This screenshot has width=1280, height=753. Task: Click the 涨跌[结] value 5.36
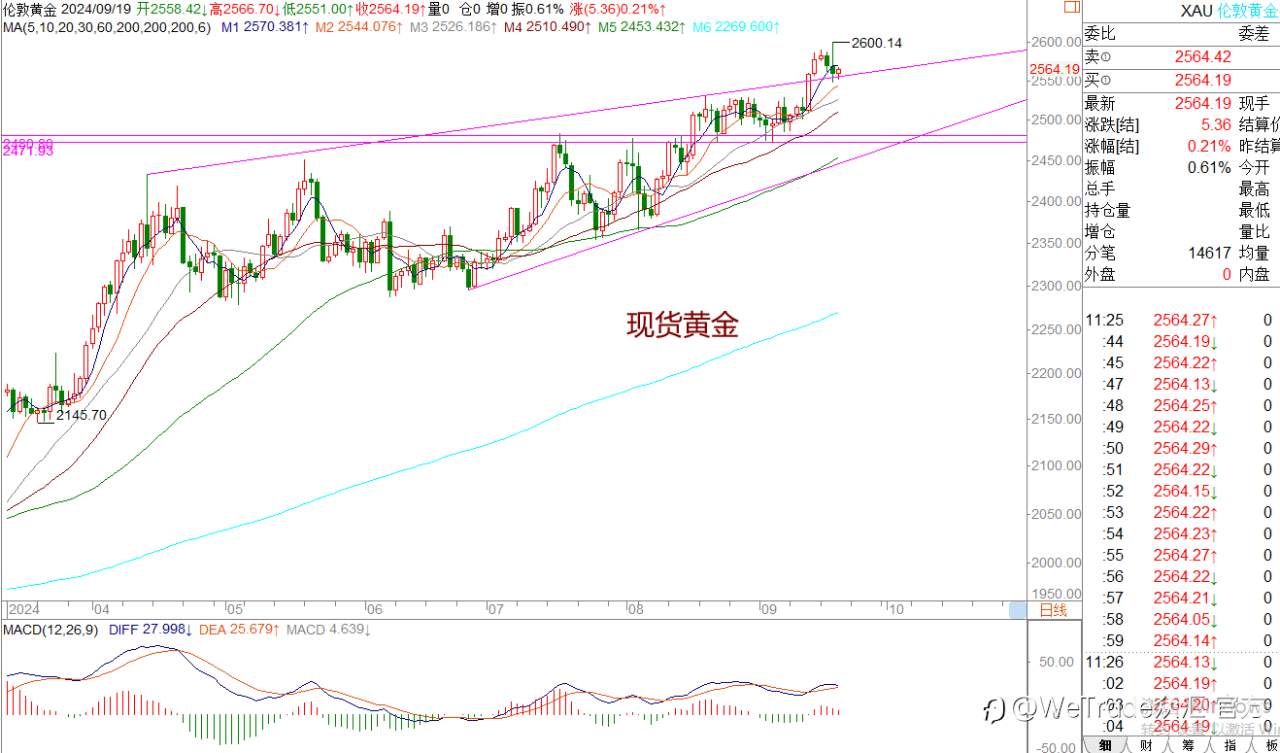(x=1214, y=124)
